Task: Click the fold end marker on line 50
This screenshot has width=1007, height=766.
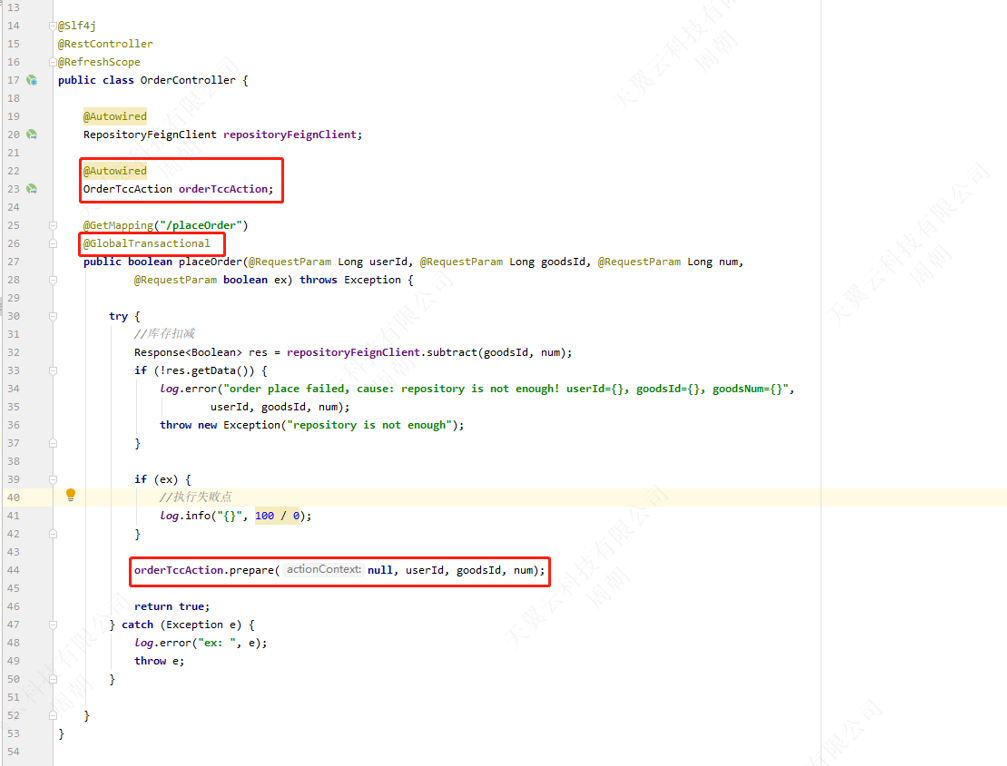Action: pos(53,679)
